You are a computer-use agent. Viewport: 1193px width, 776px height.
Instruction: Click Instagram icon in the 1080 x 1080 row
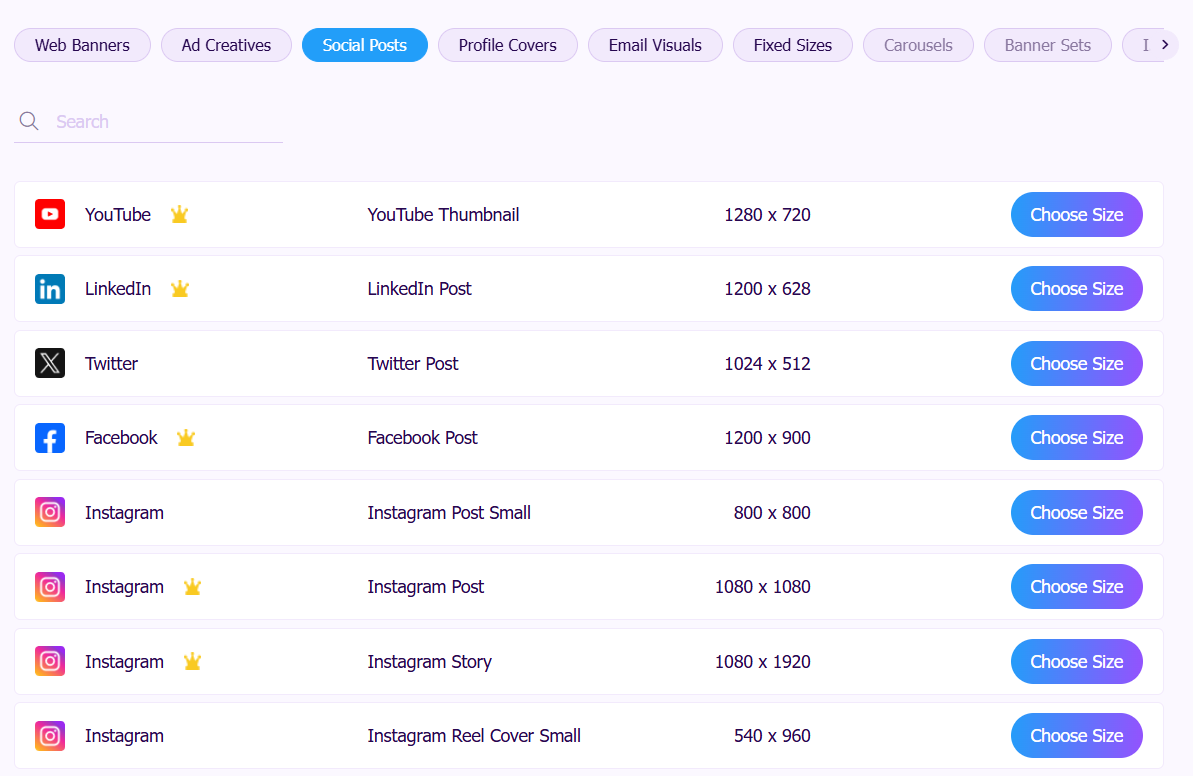pos(49,587)
